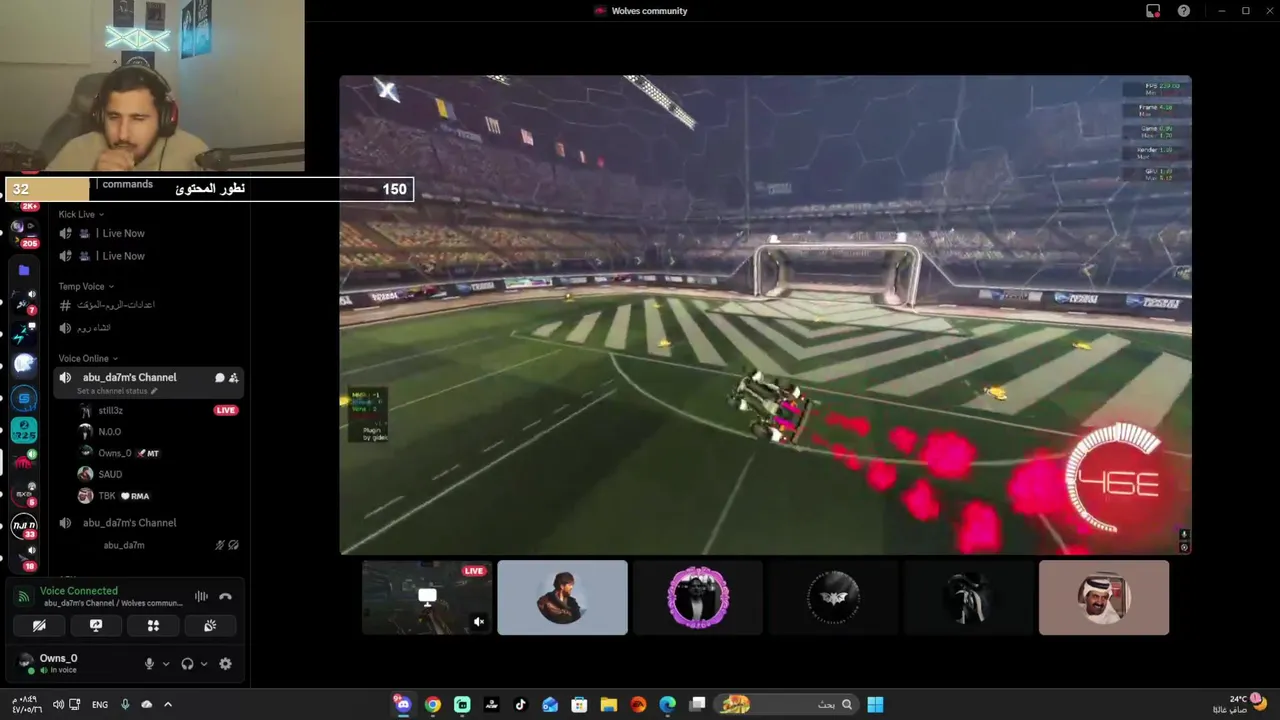Select the LIVE stream thumbnail tile
1280x720 pixels.
tap(427, 597)
